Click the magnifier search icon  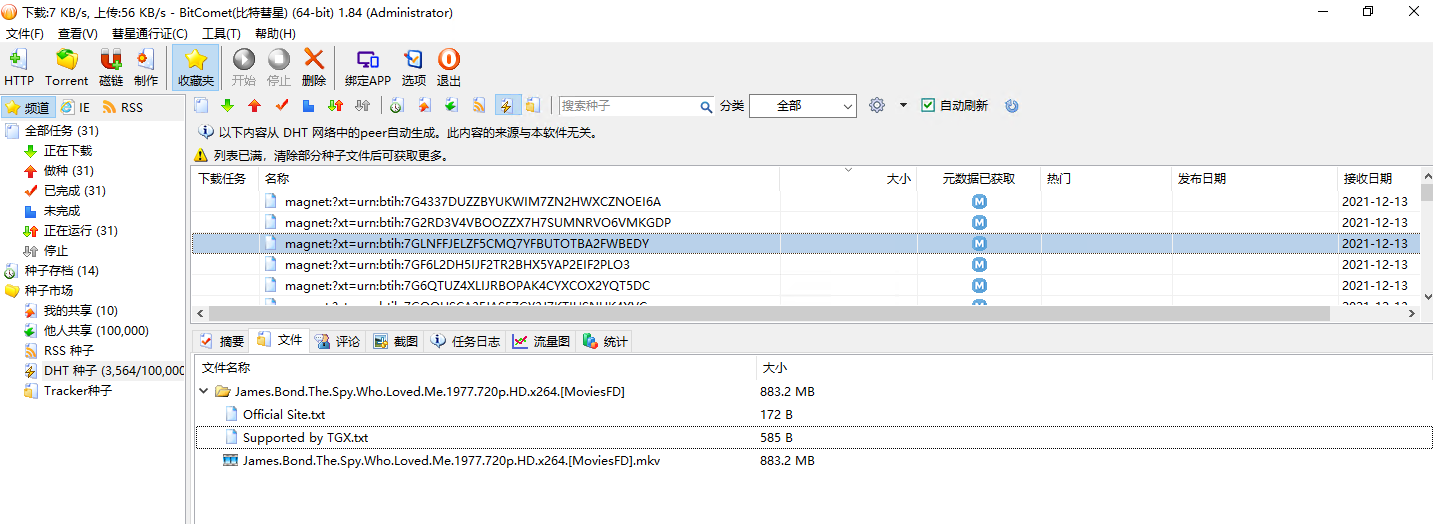(x=705, y=106)
